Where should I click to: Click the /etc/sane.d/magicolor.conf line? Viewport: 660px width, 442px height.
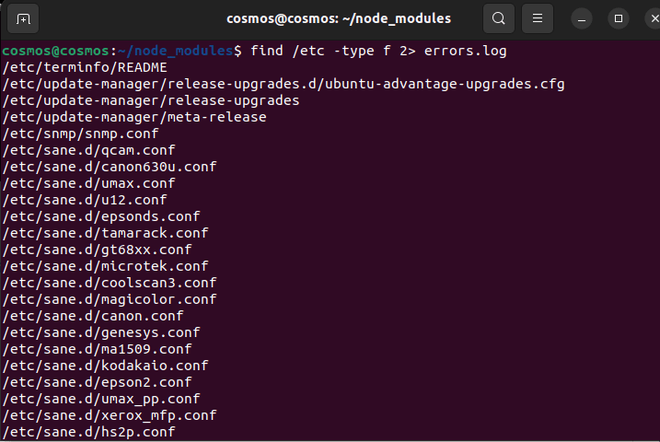(x=110, y=299)
